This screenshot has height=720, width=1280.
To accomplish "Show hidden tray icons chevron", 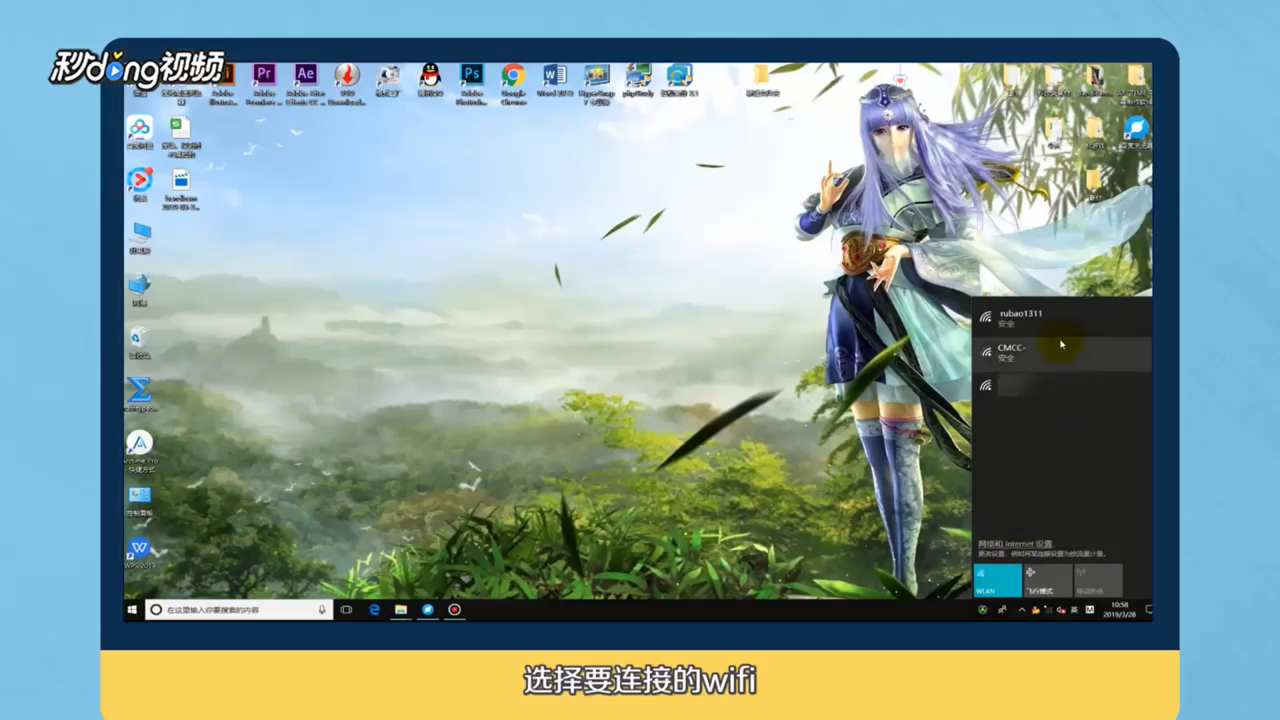I will tap(1022, 609).
